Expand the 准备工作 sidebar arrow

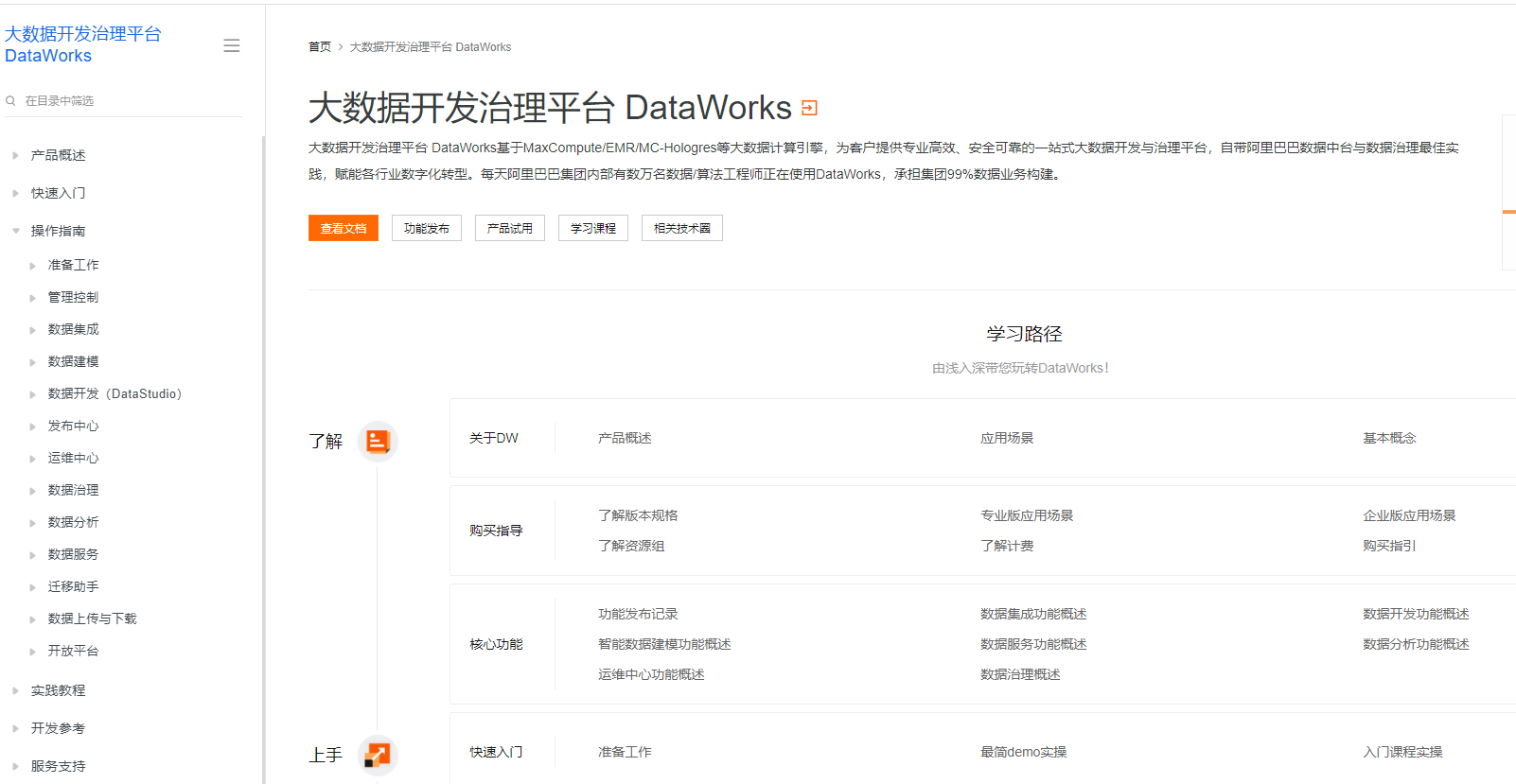click(x=32, y=266)
